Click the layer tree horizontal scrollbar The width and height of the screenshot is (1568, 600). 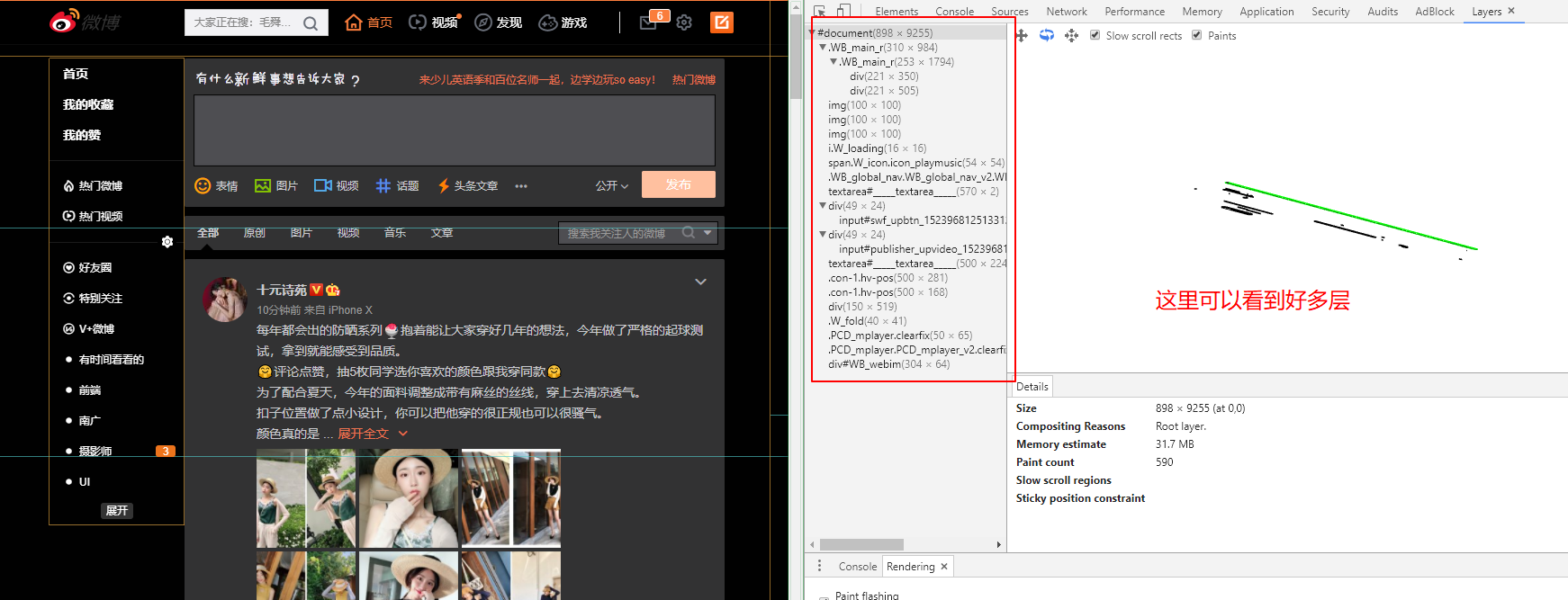click(x=861, y=544)
